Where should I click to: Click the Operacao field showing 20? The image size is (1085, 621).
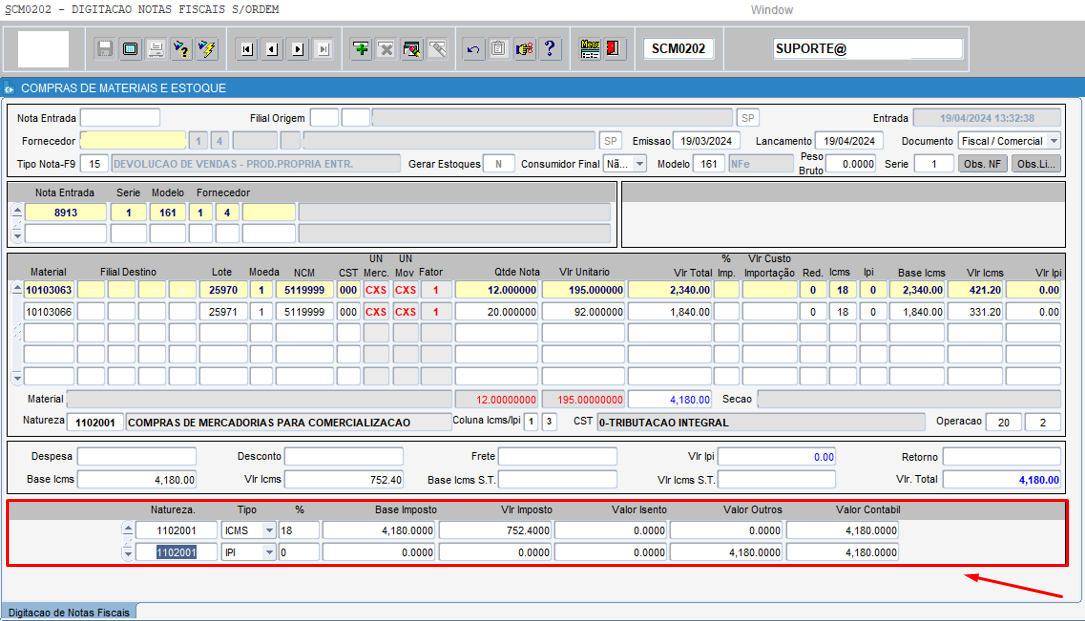[1003, 422]
